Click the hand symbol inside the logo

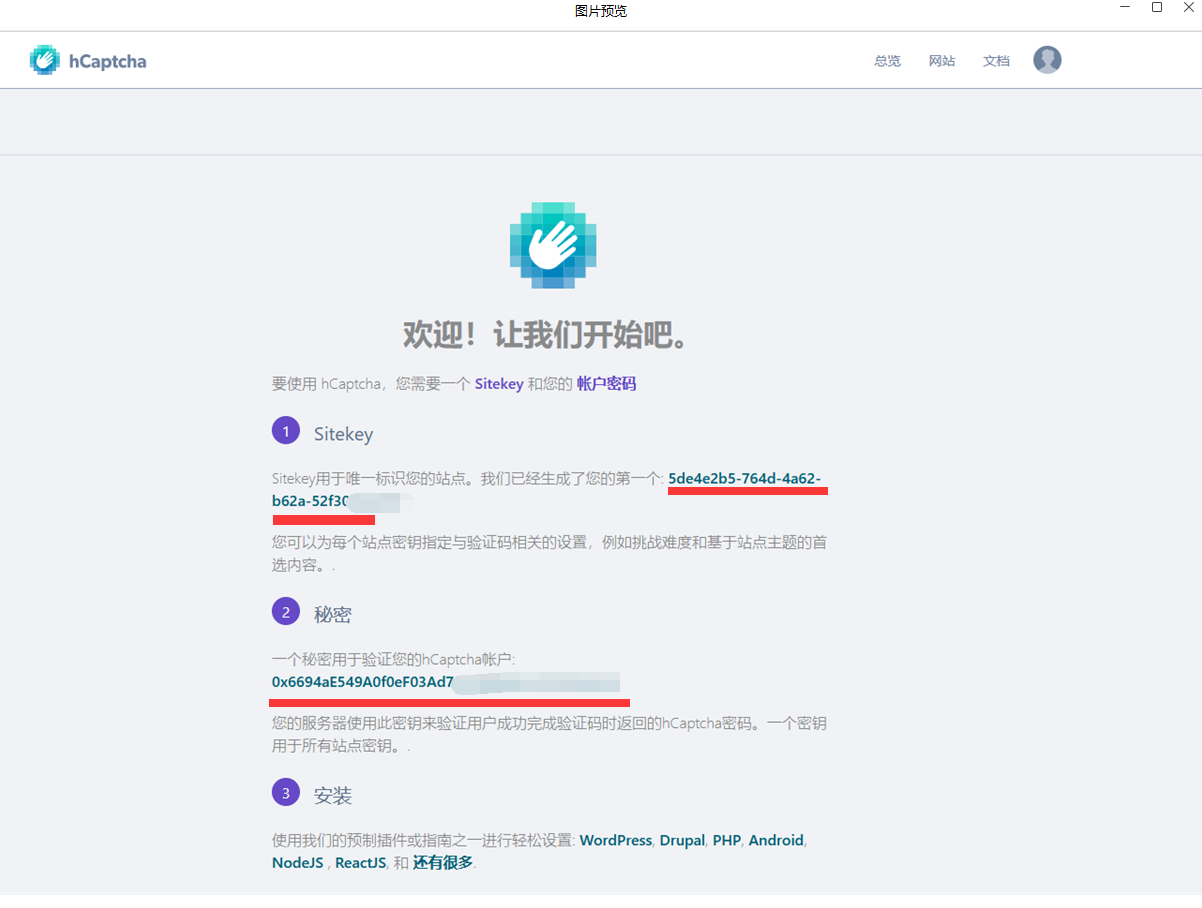(x=44, y=59)
